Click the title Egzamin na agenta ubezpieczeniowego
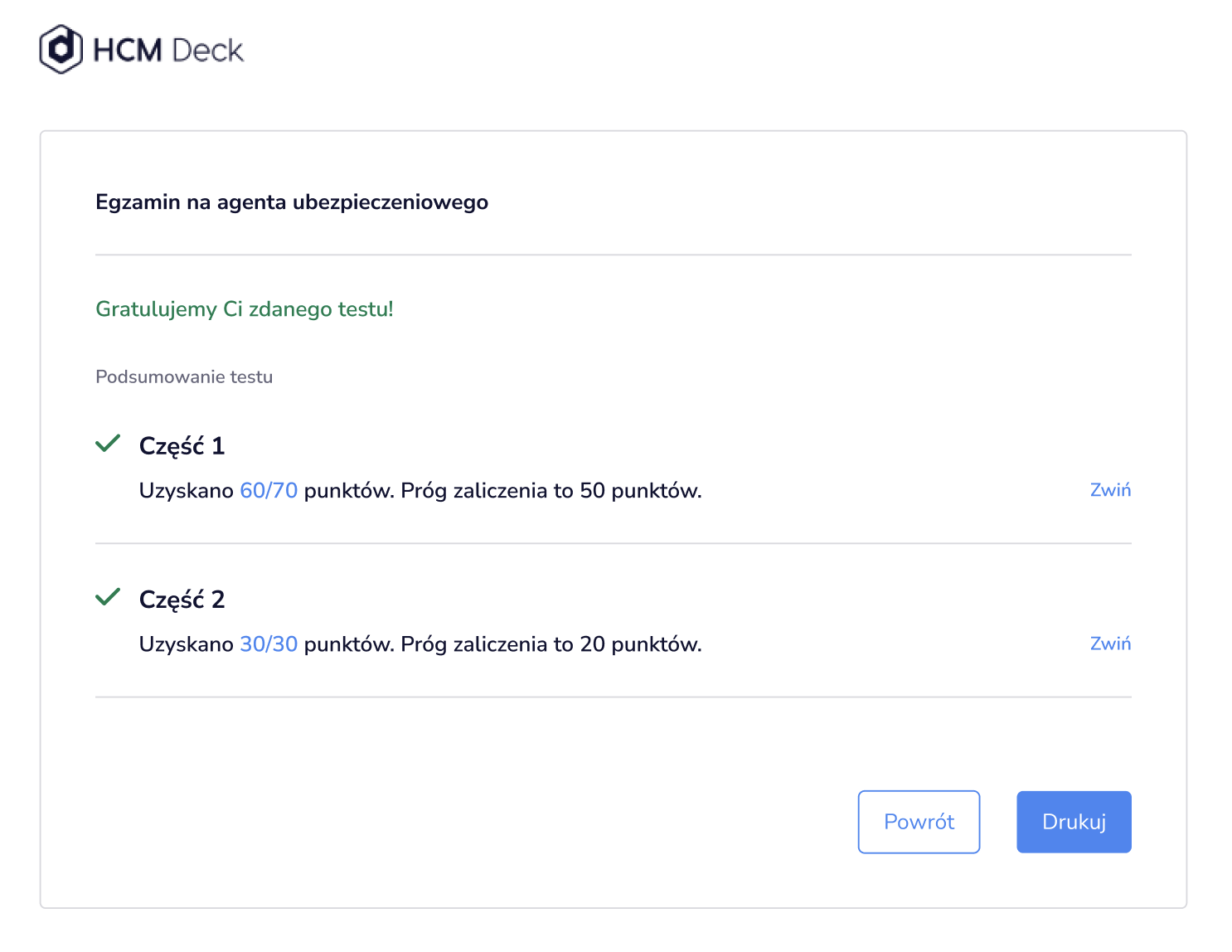The image size is (1232, 952). point(292,202)
